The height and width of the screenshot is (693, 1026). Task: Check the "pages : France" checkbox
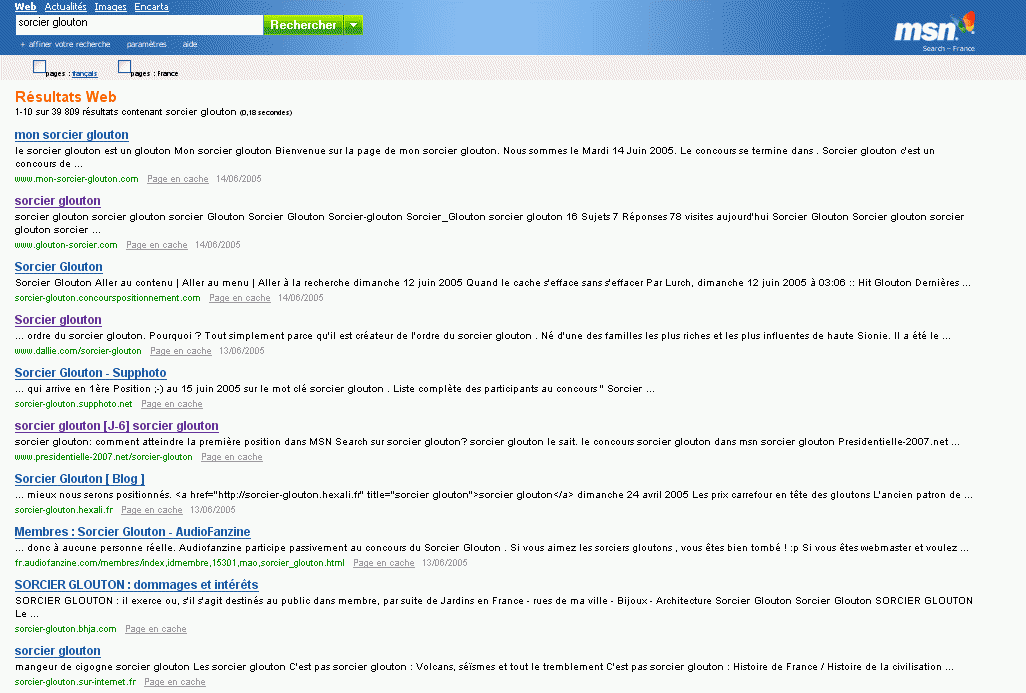pos(125,66)
